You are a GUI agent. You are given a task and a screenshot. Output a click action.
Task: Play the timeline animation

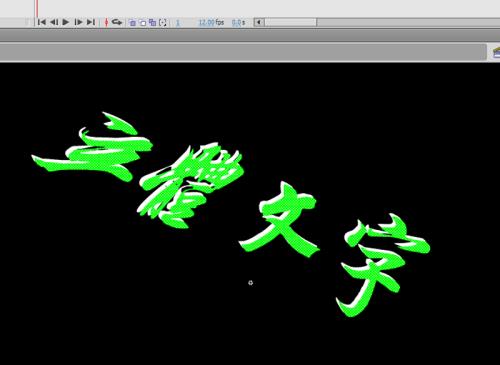66,22
